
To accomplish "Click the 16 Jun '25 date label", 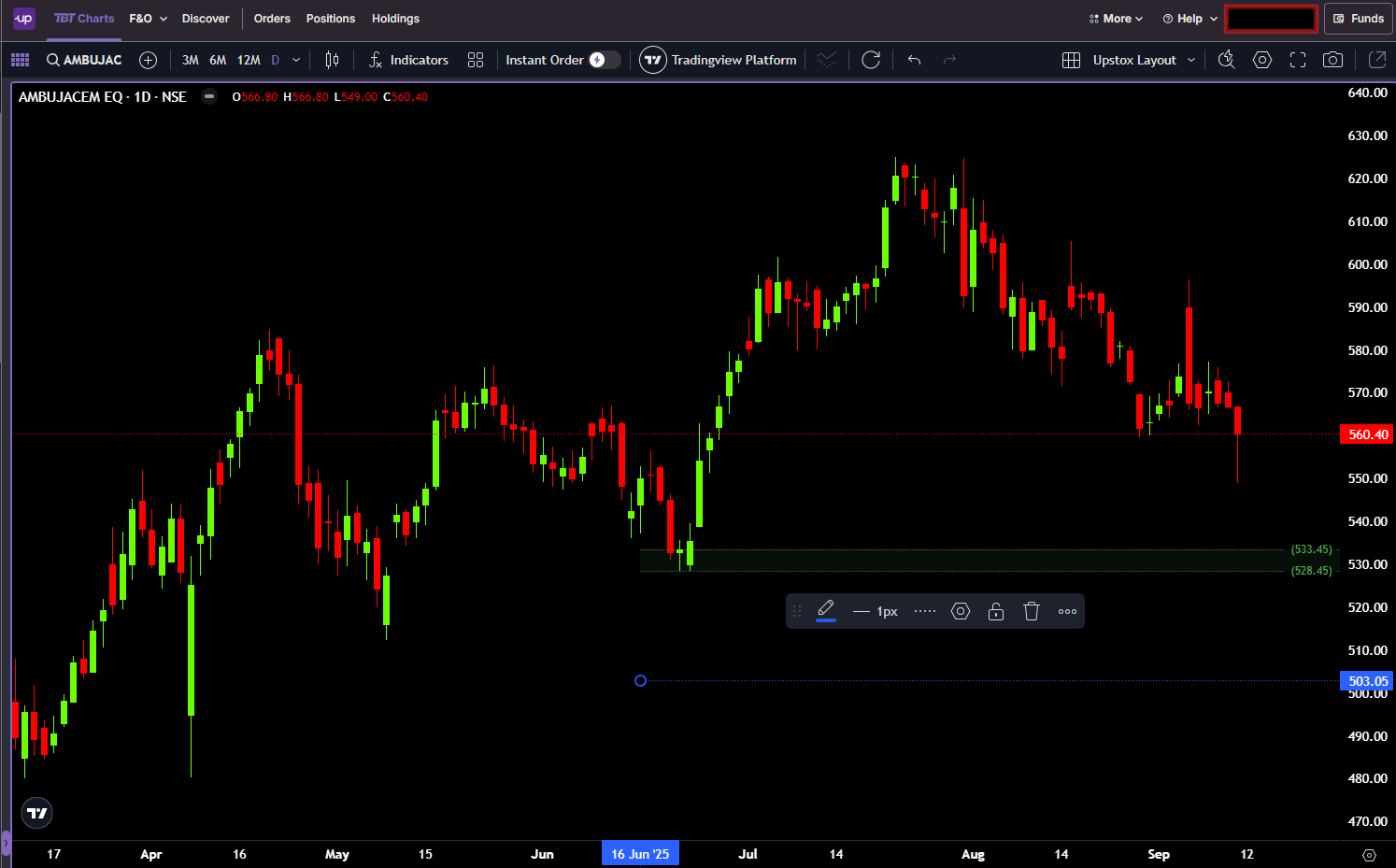I will click(640, 854).
